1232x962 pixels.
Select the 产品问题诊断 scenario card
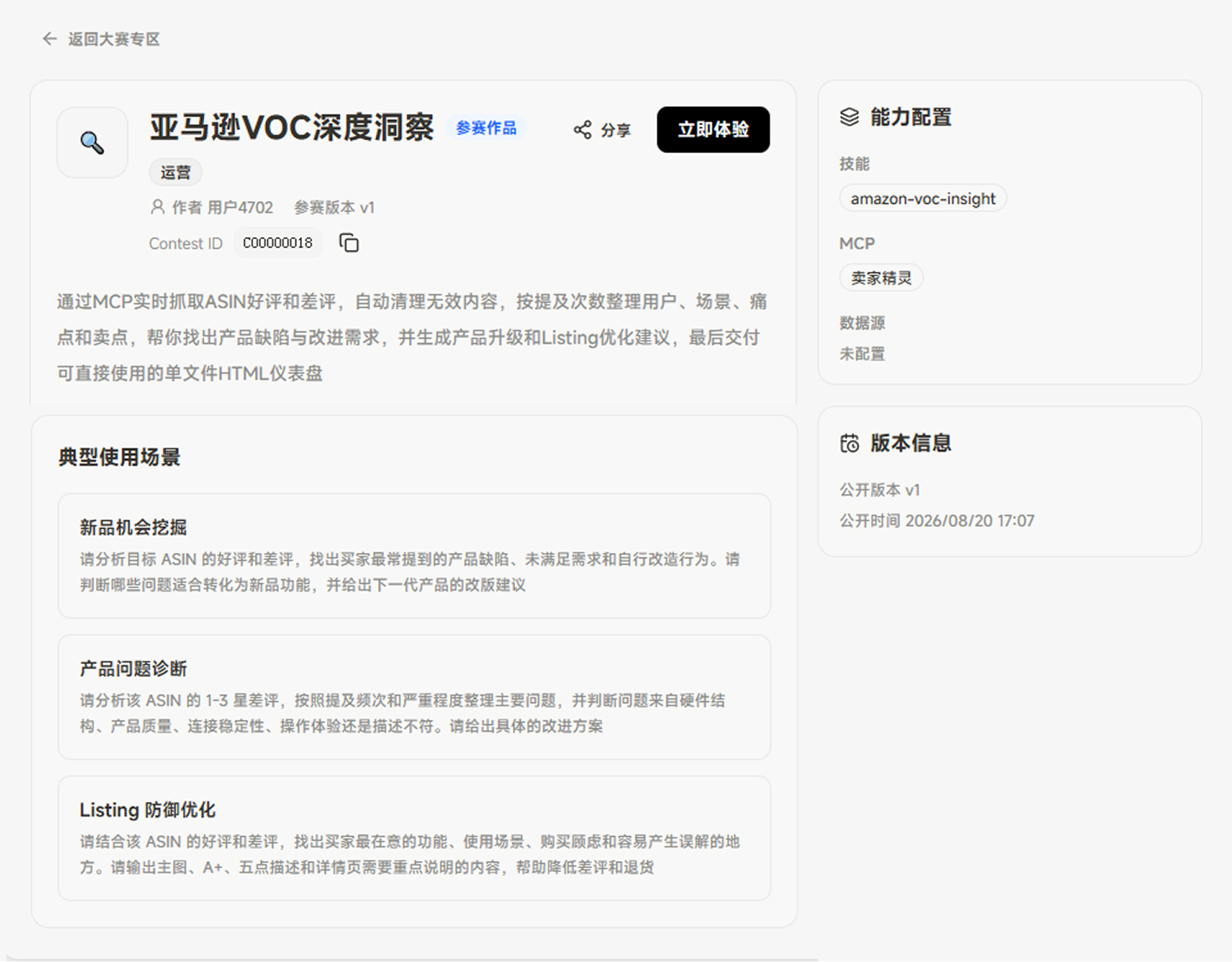(x=414, y=697)
